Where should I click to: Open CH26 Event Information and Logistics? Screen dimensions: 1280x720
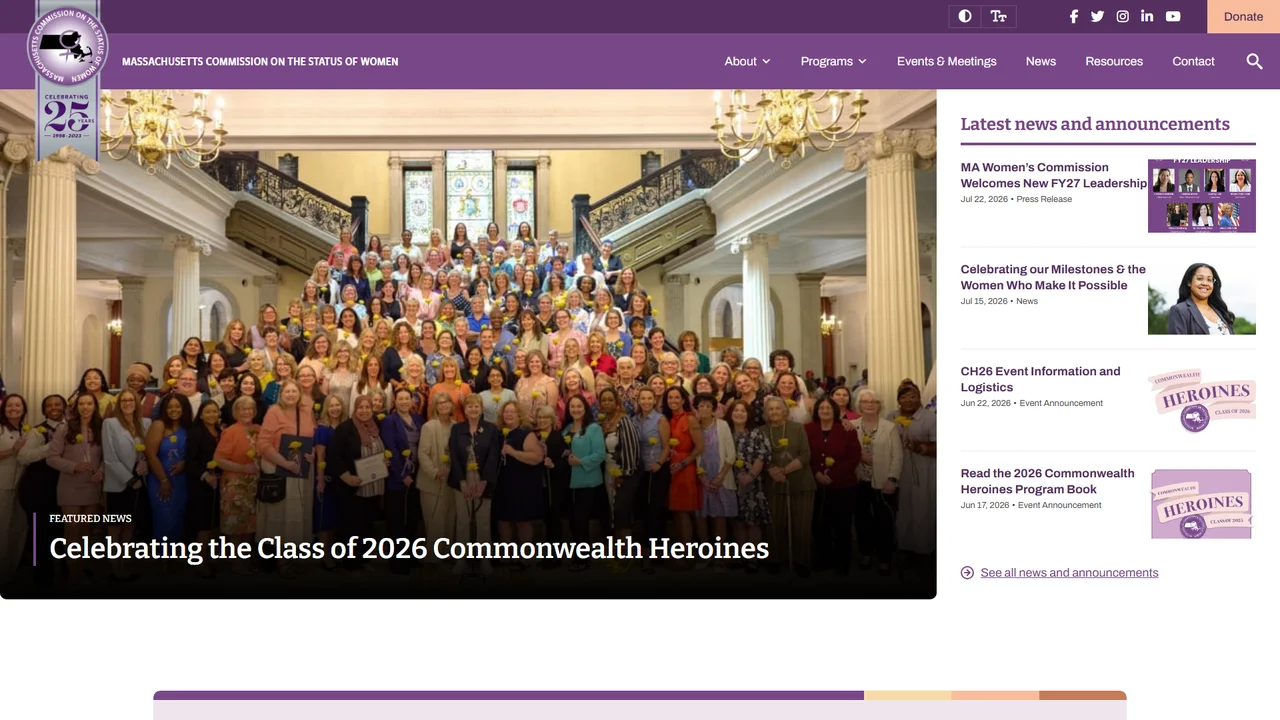point(1040,379)
